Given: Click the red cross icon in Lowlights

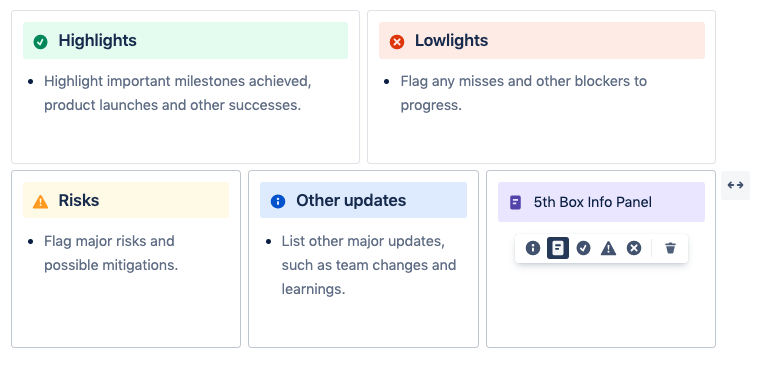Looking at the screenshot, I should click(397, 42).
